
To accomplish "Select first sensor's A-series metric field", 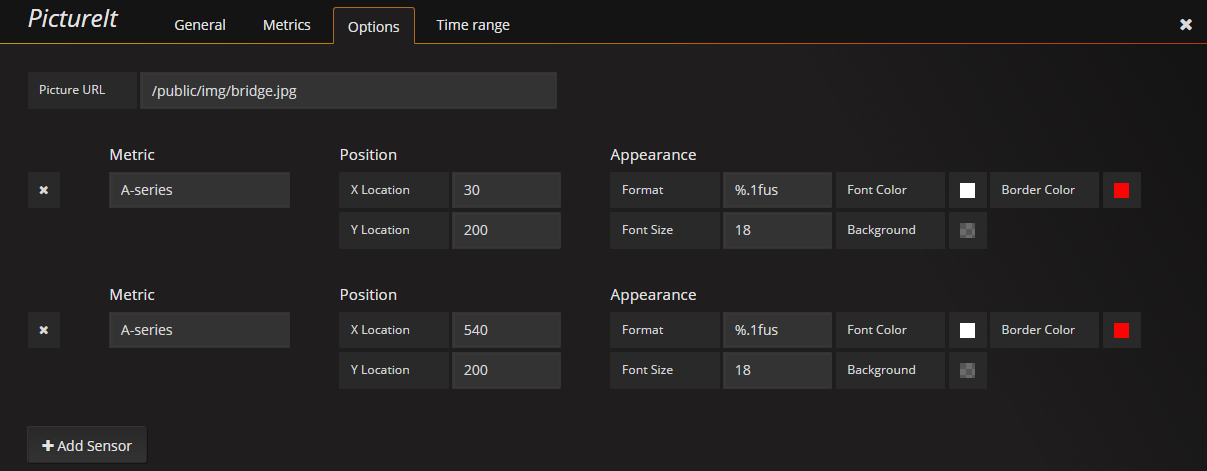I will 199,190.
